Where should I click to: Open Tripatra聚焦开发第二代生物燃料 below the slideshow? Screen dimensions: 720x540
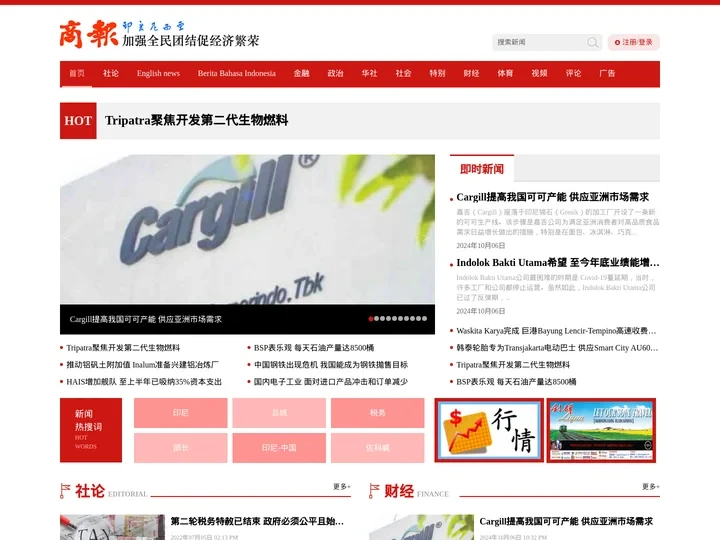click(x=123, y=348)
